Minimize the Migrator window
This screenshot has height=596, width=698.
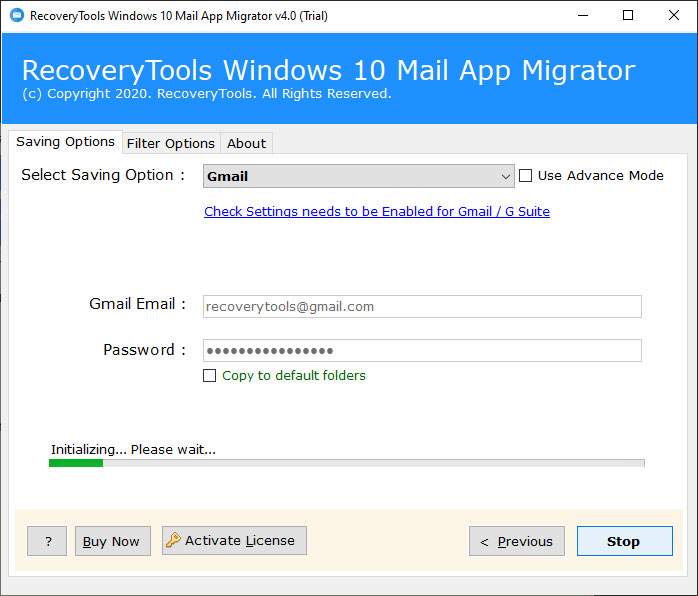tap(583, 16)
